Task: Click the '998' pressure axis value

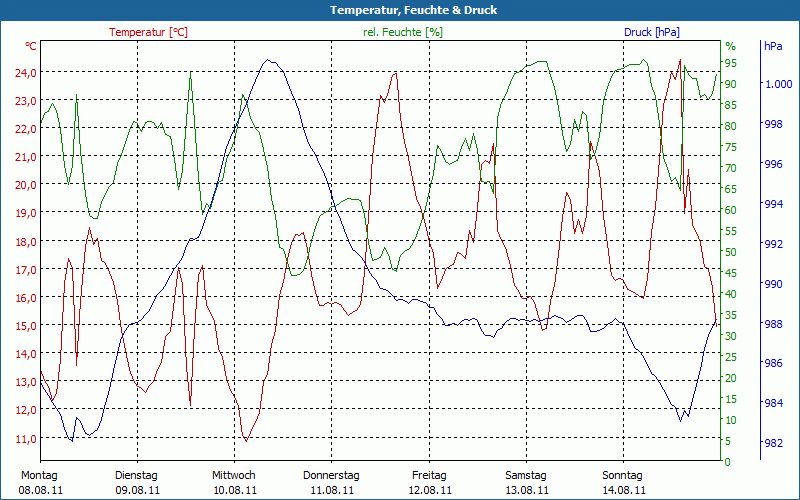Action: (x=773, y=124)
